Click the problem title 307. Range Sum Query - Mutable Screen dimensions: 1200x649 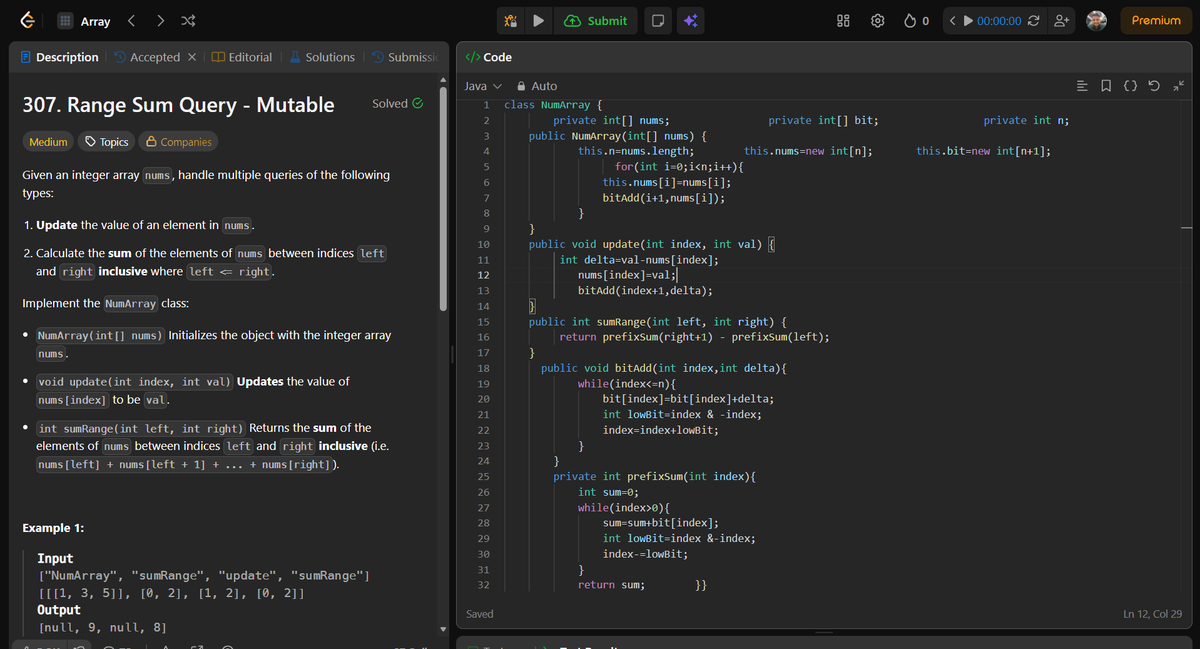(178, 105)
